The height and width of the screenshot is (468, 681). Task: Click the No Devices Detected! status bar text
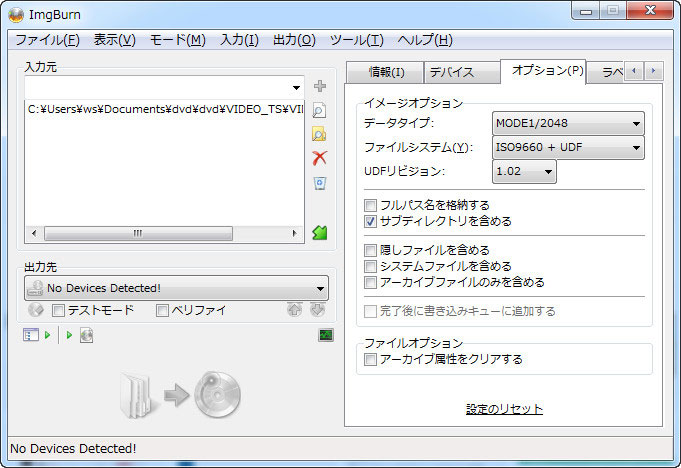coord(73,448)
